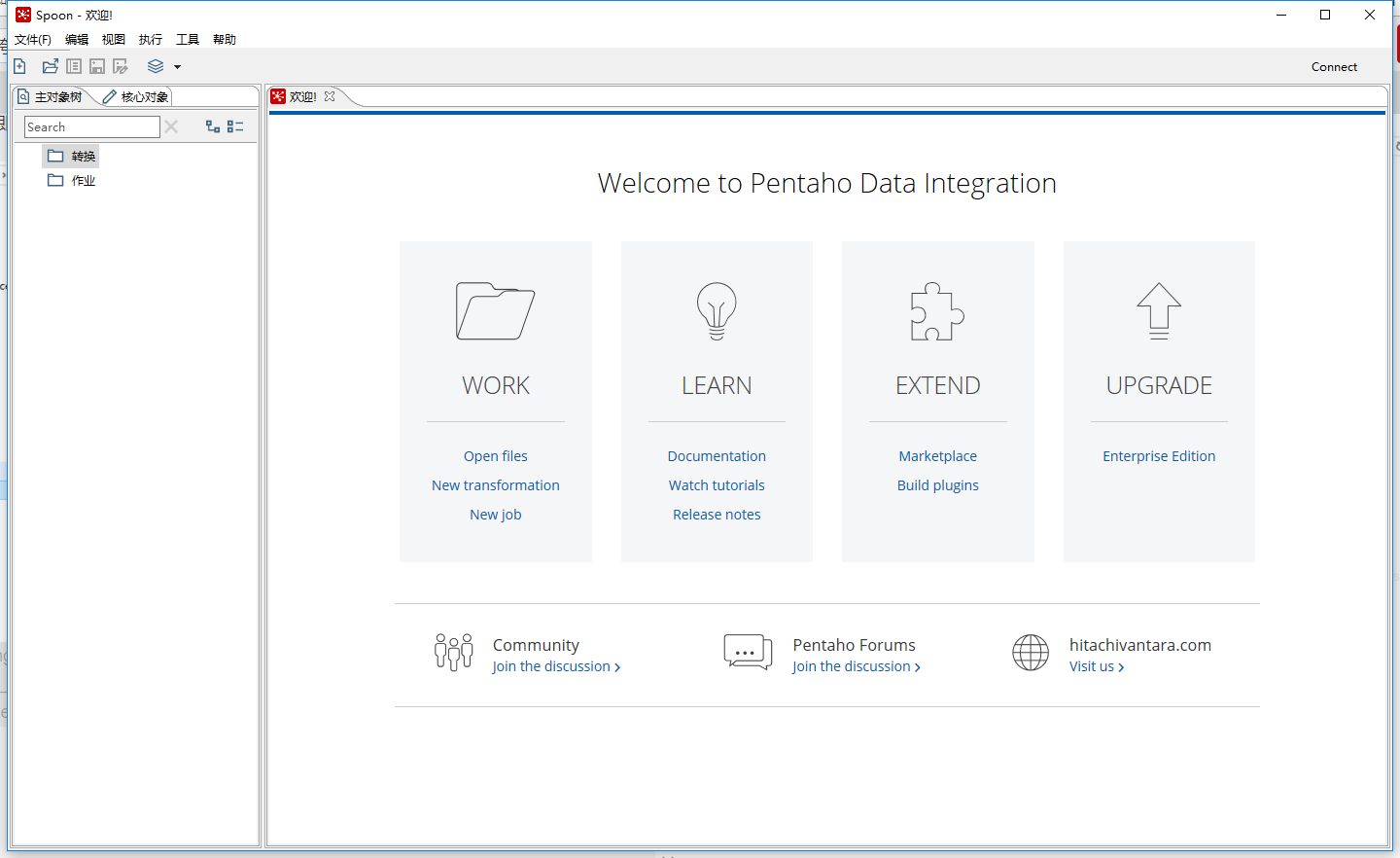The height and width of the screenshot is (858, 1400).
Task: Click the UPGRADE arrow icon
Action: (1159, 311)
